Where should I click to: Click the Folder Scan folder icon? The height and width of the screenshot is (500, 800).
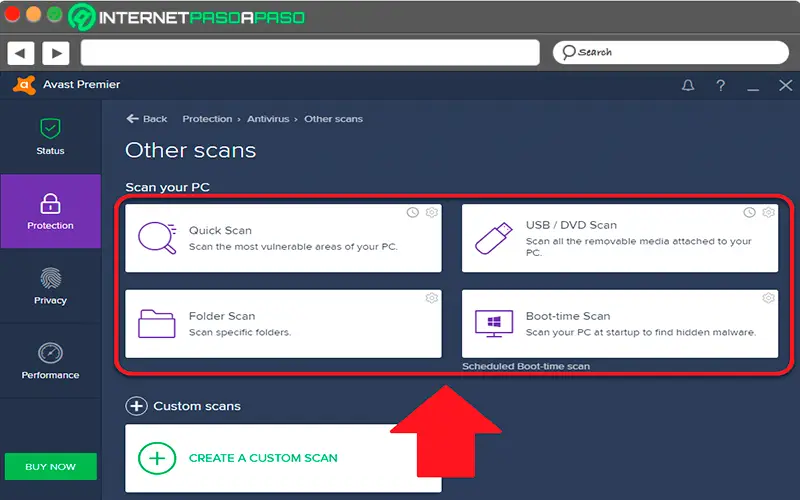point(157,323)
